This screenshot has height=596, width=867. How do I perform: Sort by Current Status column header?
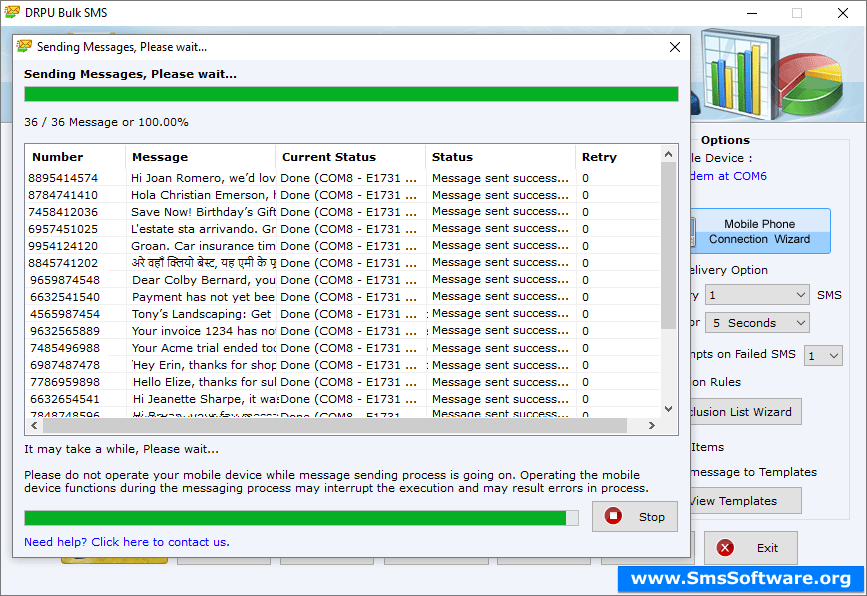(x=351, y=157)
